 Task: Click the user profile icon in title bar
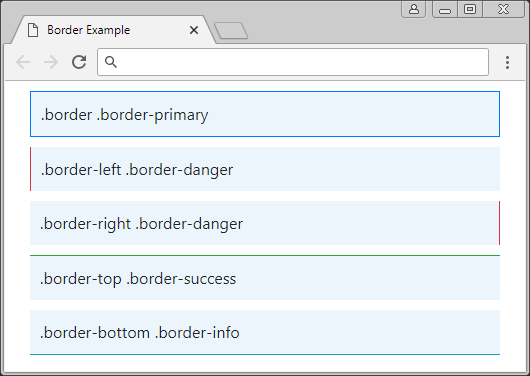414,9
